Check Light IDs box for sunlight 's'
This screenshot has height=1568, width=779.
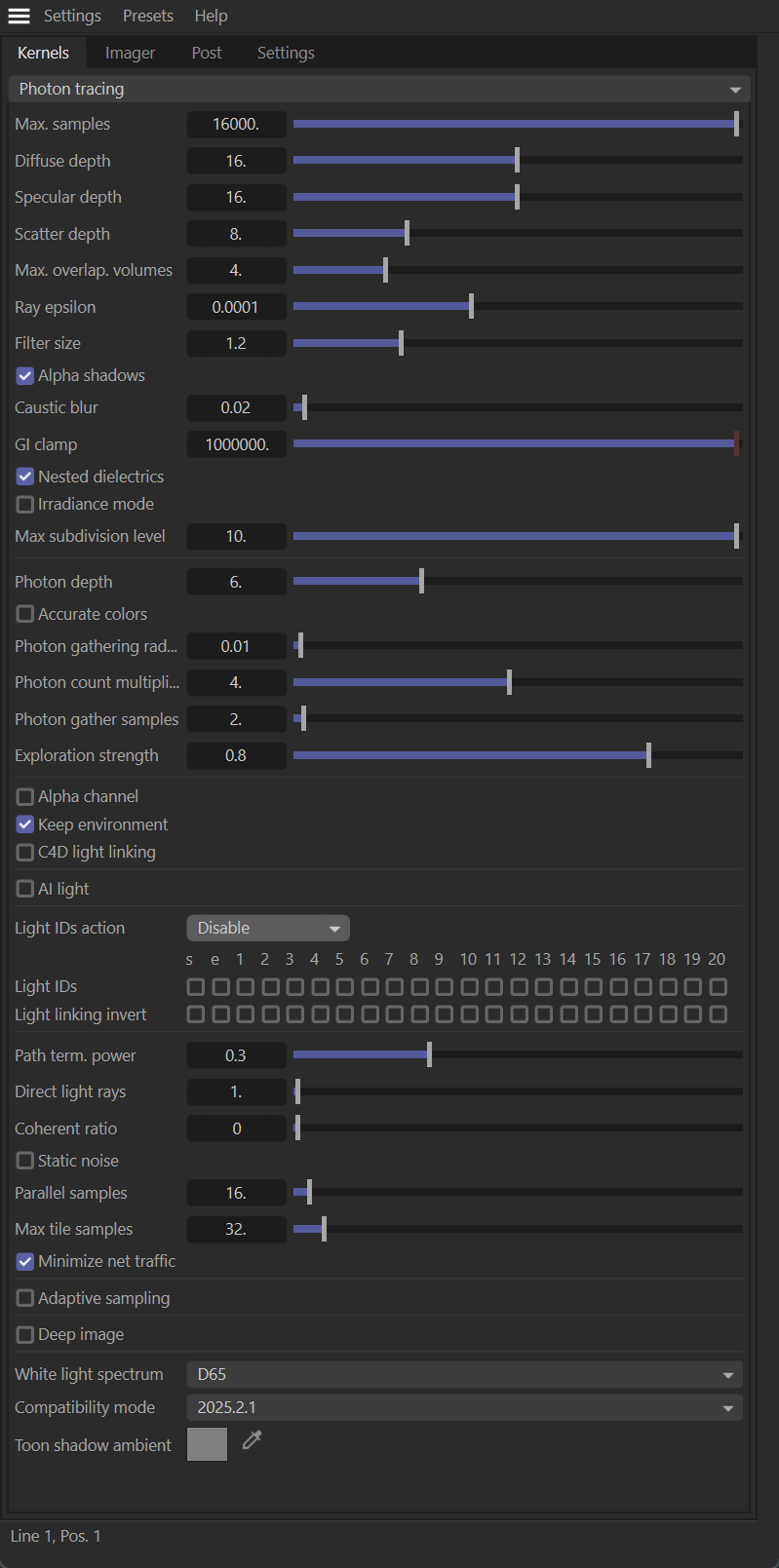click(196, 987)
